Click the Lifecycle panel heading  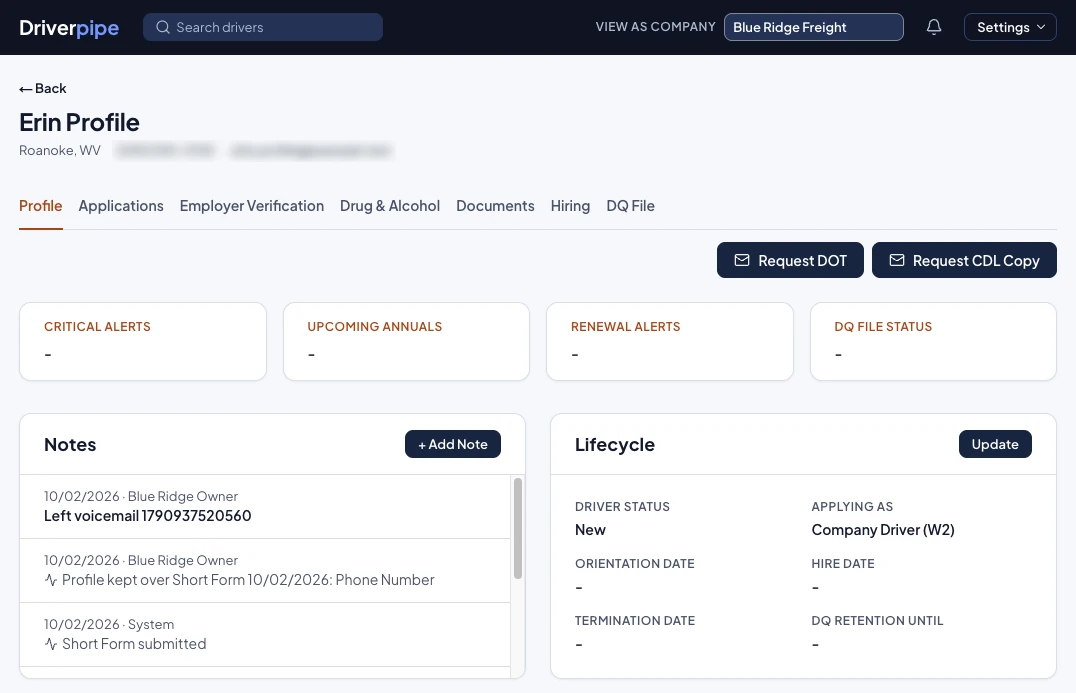point(615,445)
